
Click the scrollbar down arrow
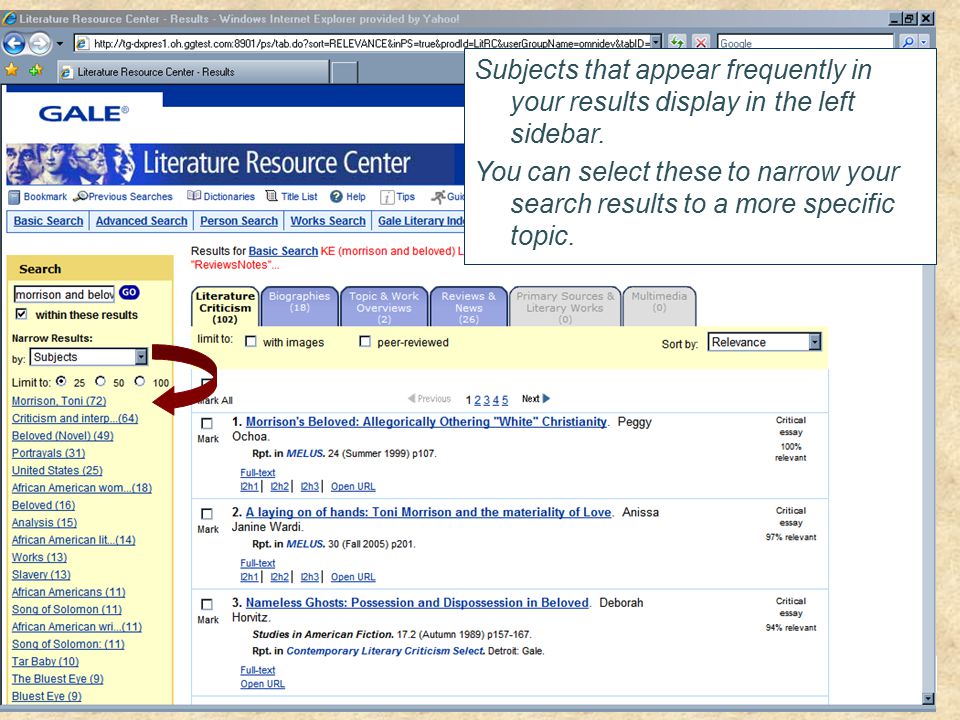pyautogui.click(x=928, y=698)
